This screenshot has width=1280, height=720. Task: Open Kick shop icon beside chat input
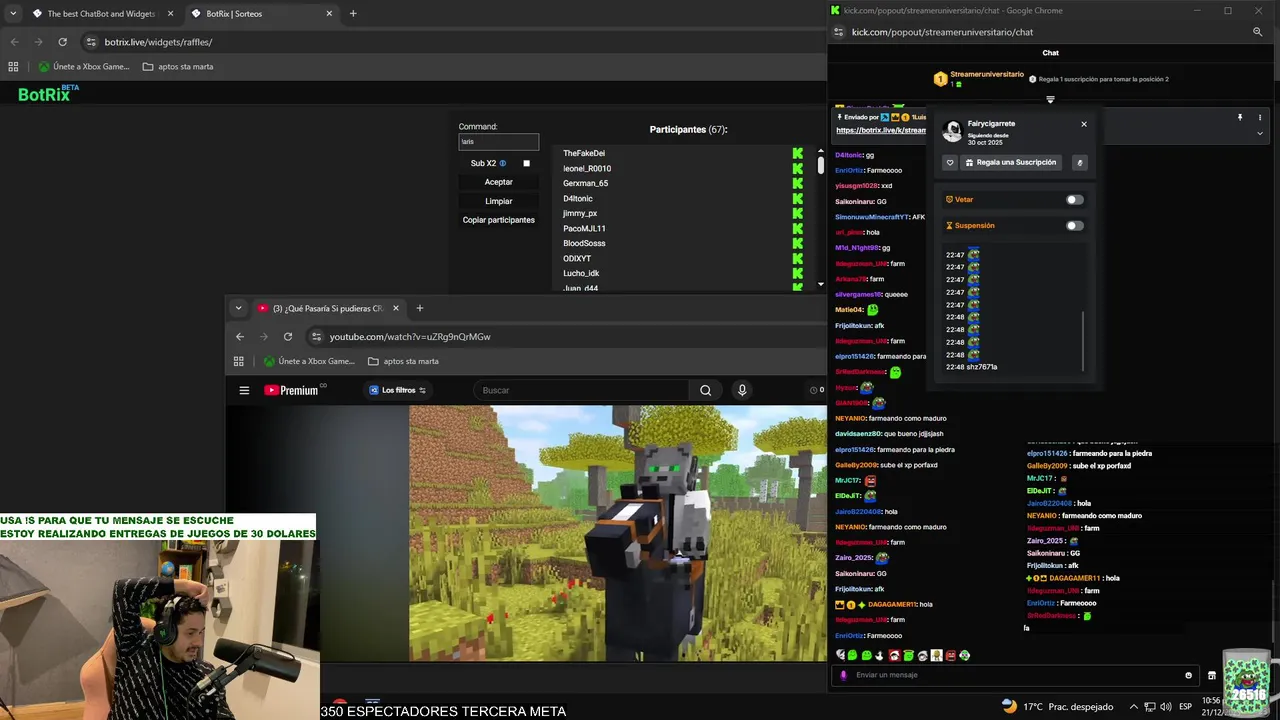[x=1212, y=675]
